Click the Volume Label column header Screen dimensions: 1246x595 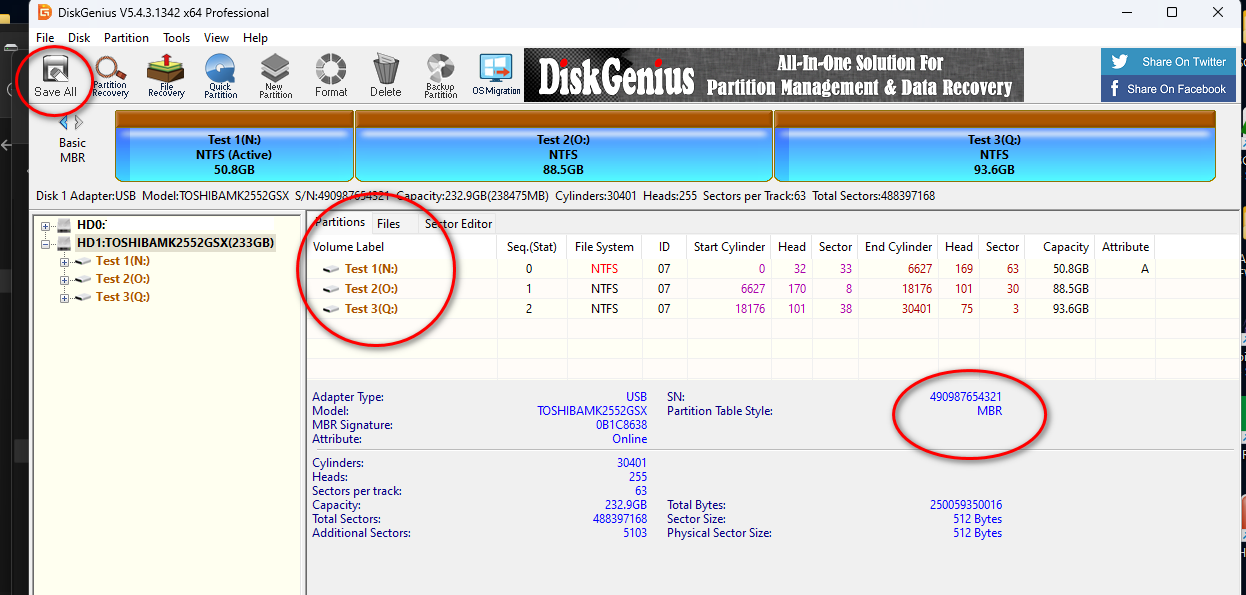pos(402,247)
